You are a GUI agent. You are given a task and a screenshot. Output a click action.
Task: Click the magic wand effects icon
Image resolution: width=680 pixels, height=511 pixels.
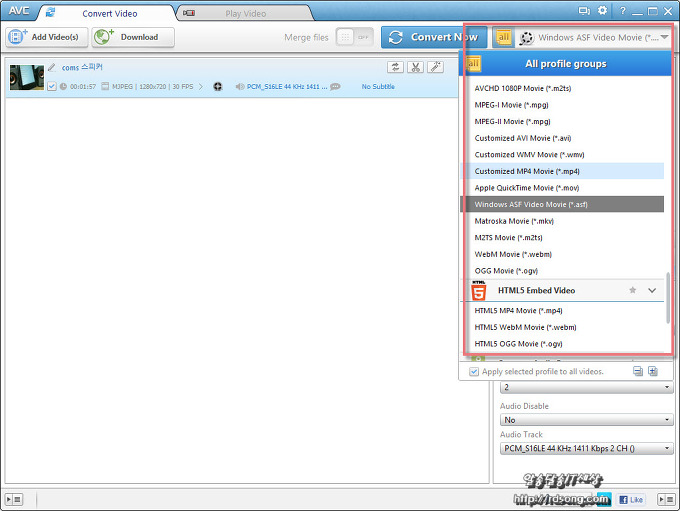[435, 67]
